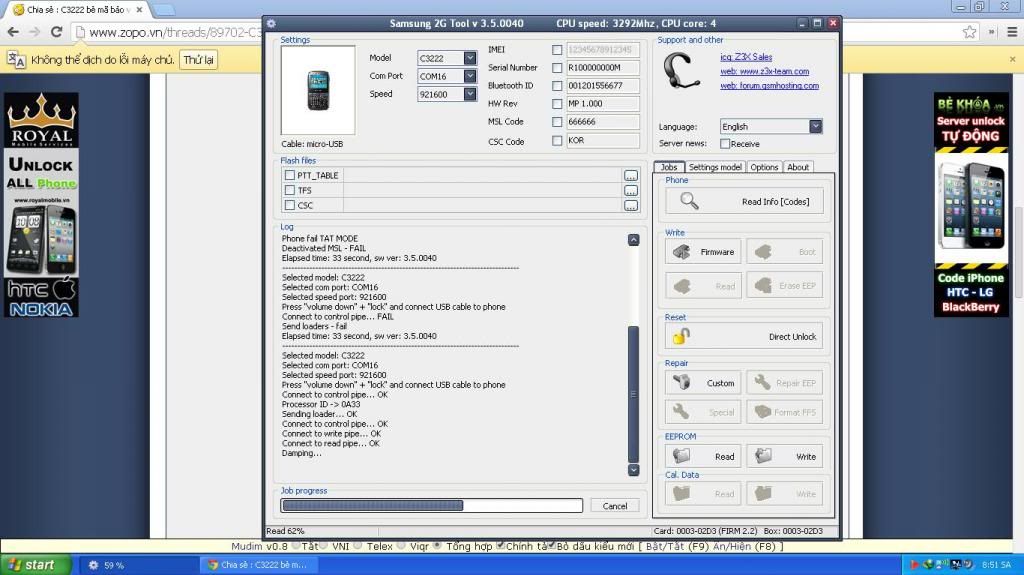Open the icq Z3X Sales link

(x=746, y=57)
